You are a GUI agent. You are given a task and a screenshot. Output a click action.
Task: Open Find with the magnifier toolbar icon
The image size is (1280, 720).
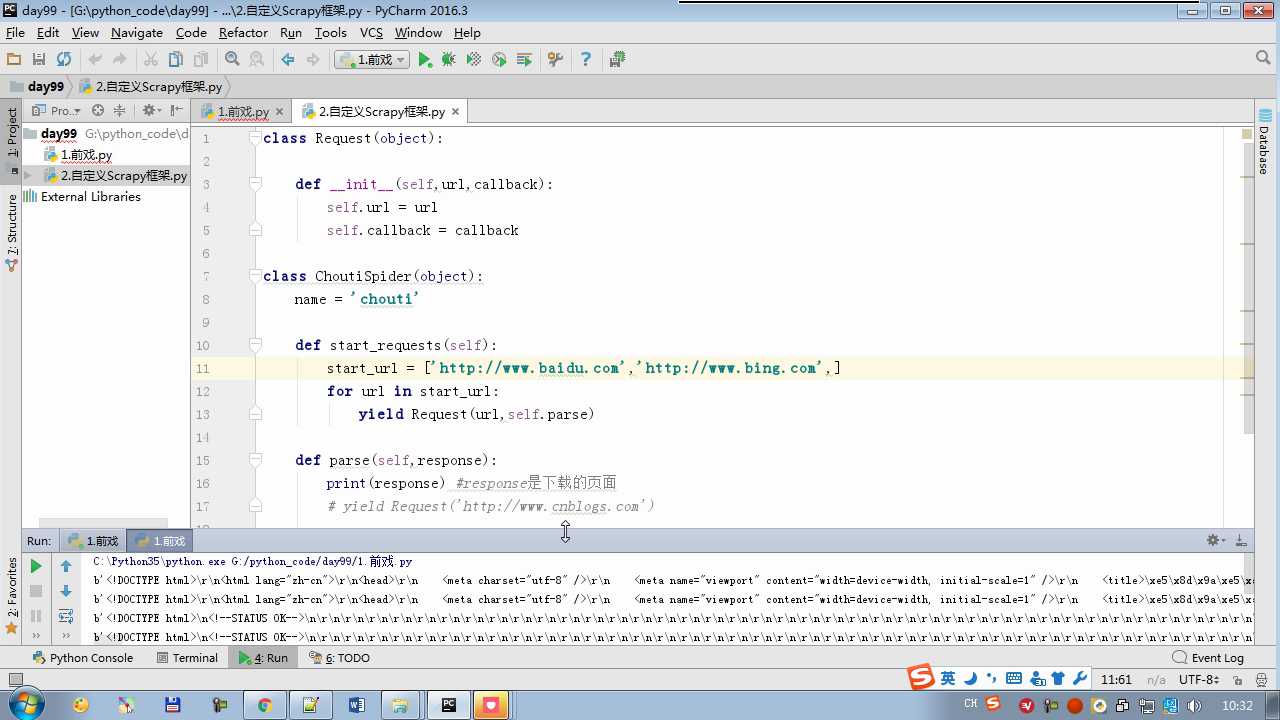232,60
